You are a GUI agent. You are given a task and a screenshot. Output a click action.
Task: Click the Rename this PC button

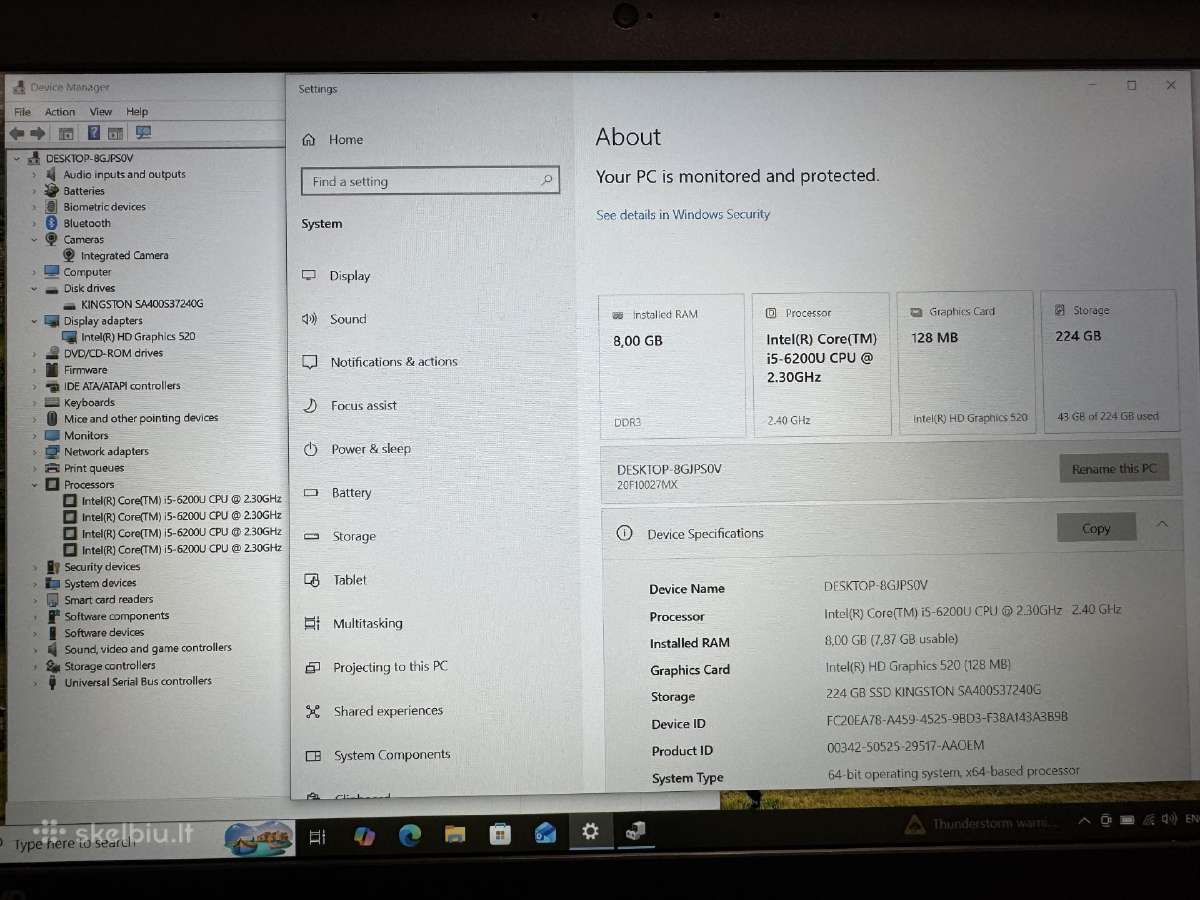(1114, 468)
